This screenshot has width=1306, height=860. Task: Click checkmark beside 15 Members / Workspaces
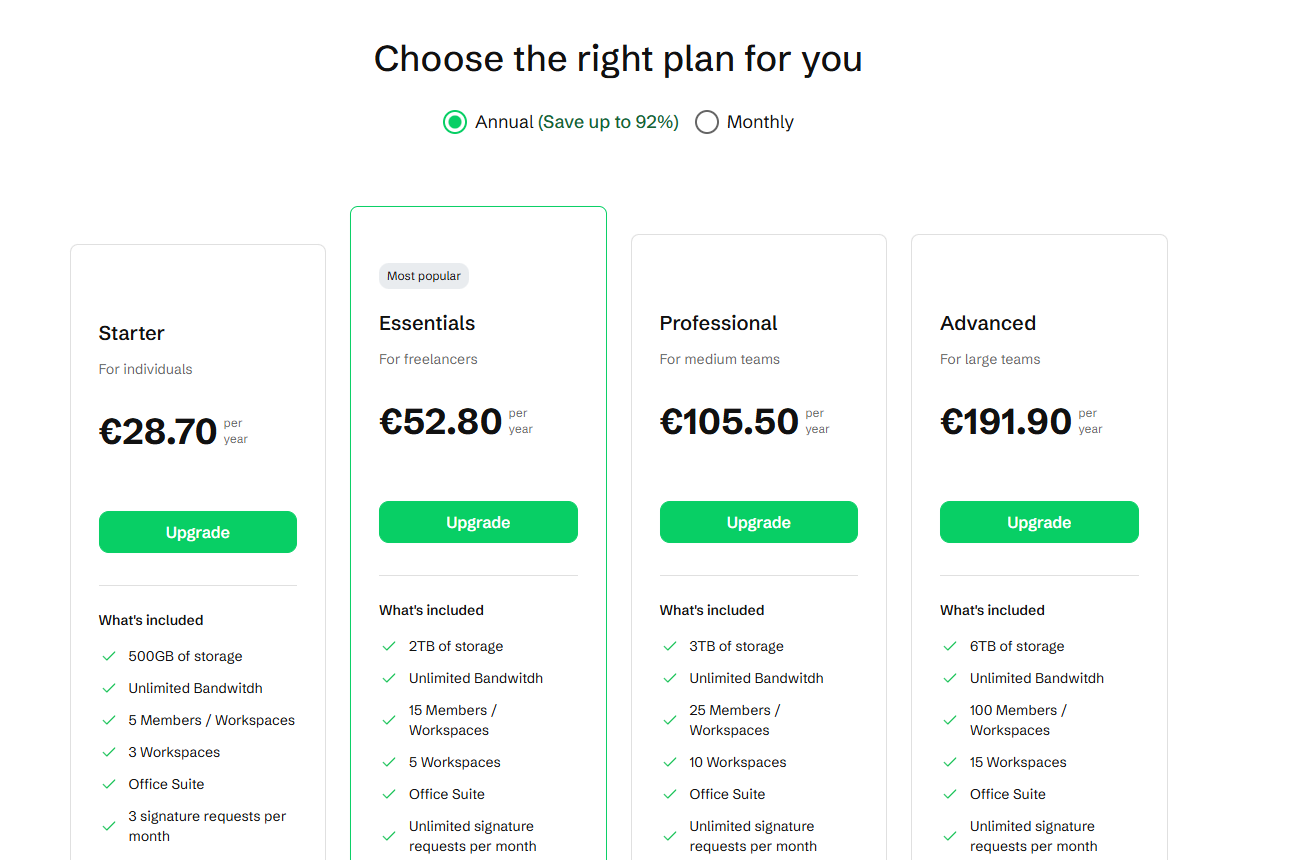[389, 720]
